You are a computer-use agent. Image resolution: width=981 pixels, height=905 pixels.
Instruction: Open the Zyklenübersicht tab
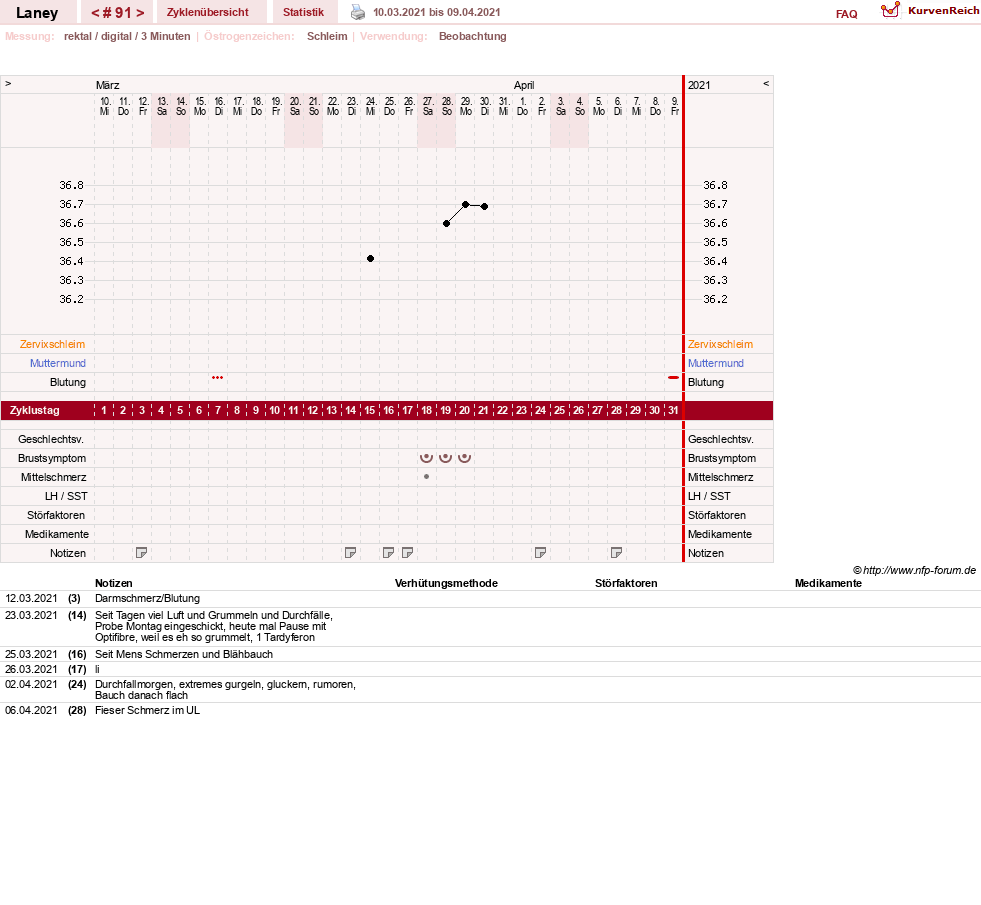point(208,13)
